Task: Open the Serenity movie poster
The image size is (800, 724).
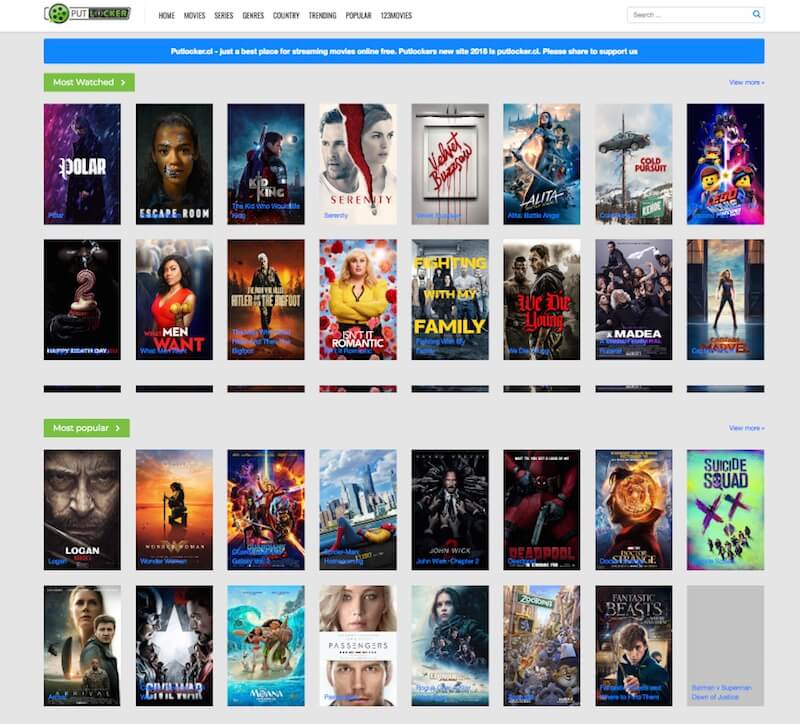Action: [x=358, y=164]
